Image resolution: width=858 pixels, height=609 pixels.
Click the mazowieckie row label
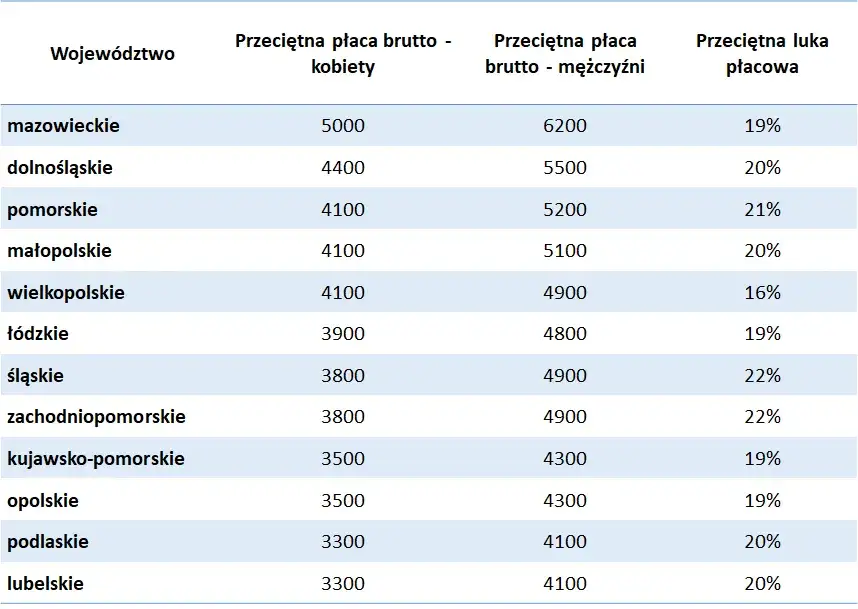coord(63,125)
